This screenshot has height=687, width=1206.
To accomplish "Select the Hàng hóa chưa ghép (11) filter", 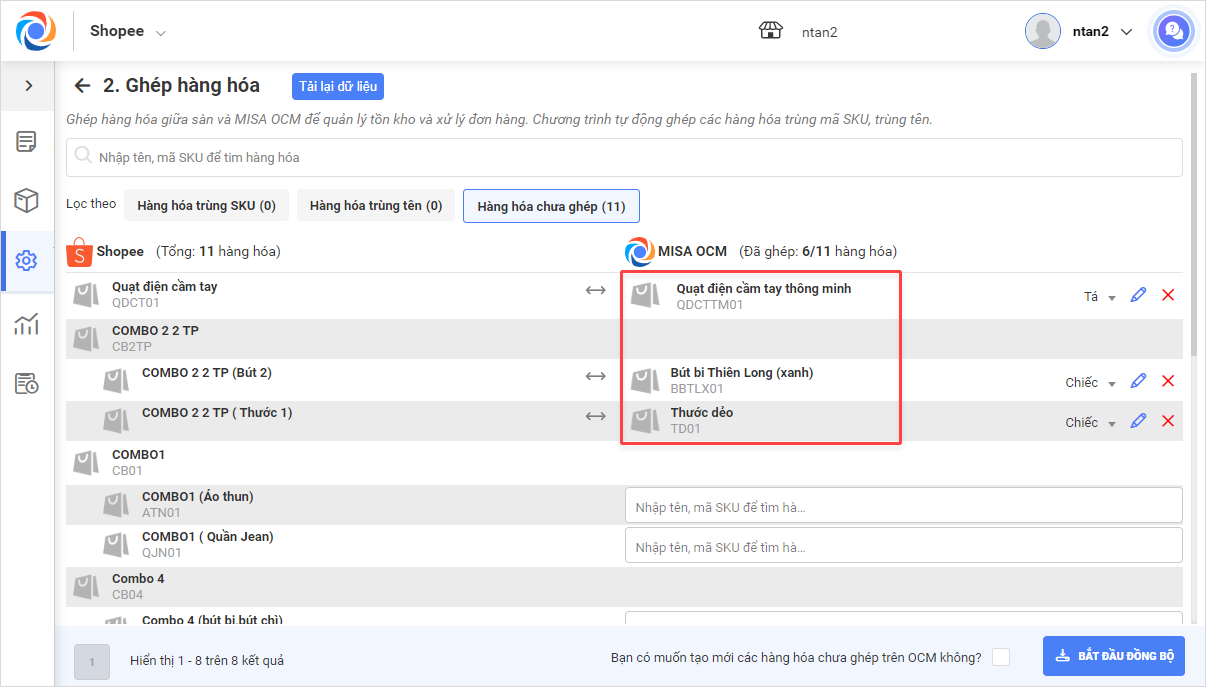I will pos(551,206).
